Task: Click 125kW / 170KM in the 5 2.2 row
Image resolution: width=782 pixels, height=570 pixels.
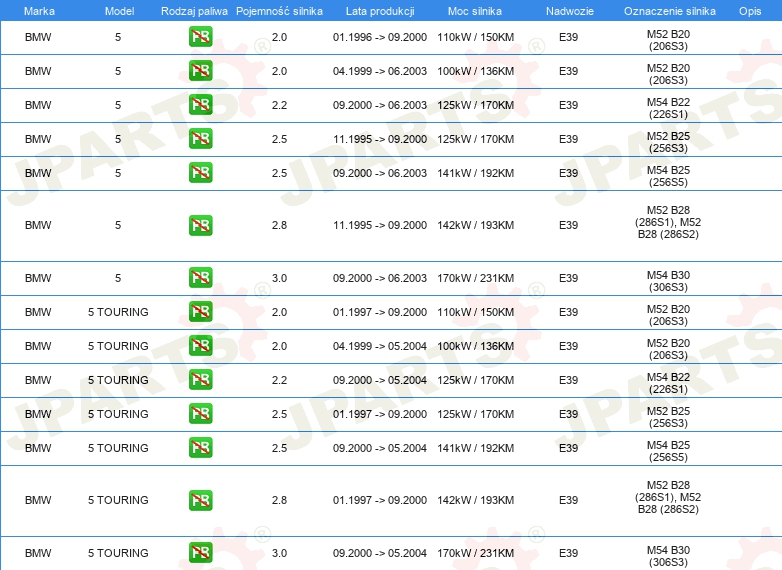Action: 475,105
